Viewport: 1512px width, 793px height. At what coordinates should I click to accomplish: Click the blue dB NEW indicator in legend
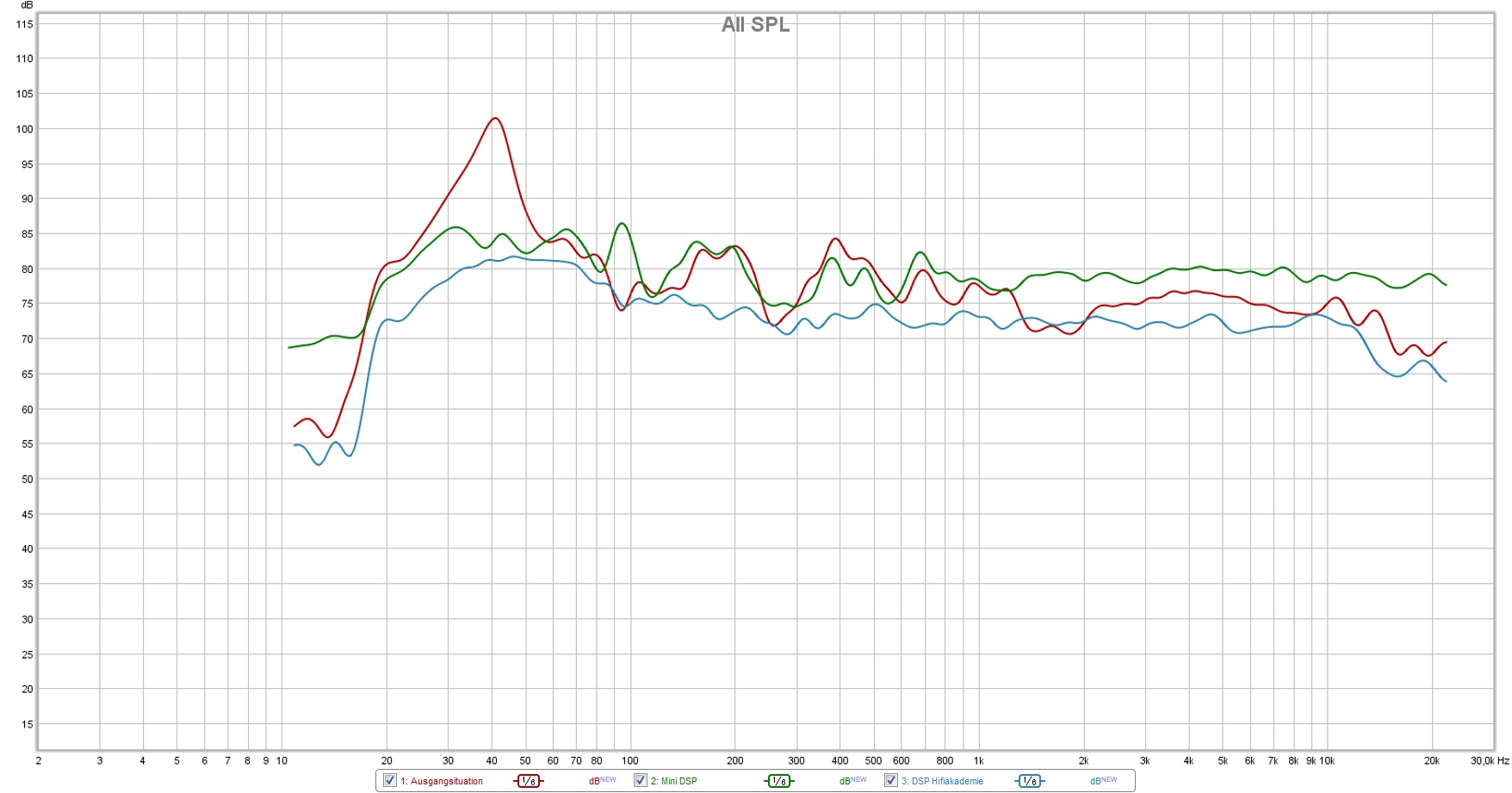pyautogui.click(x=1103, y=781)
